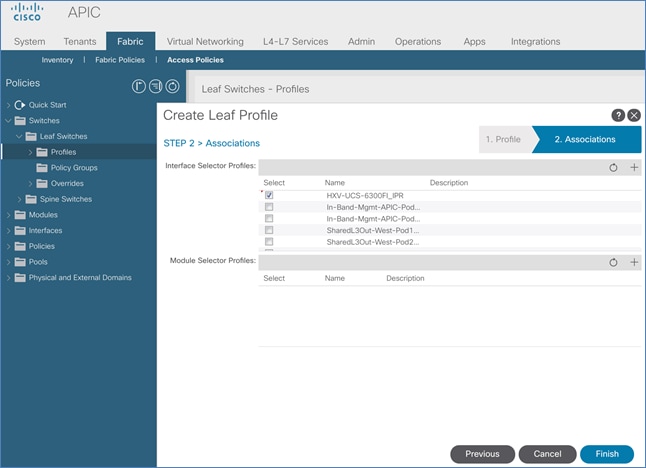This screenshot has width=646, height=468.
Task: Sort by Interface Selector Name column header
Action: [335, 183]
